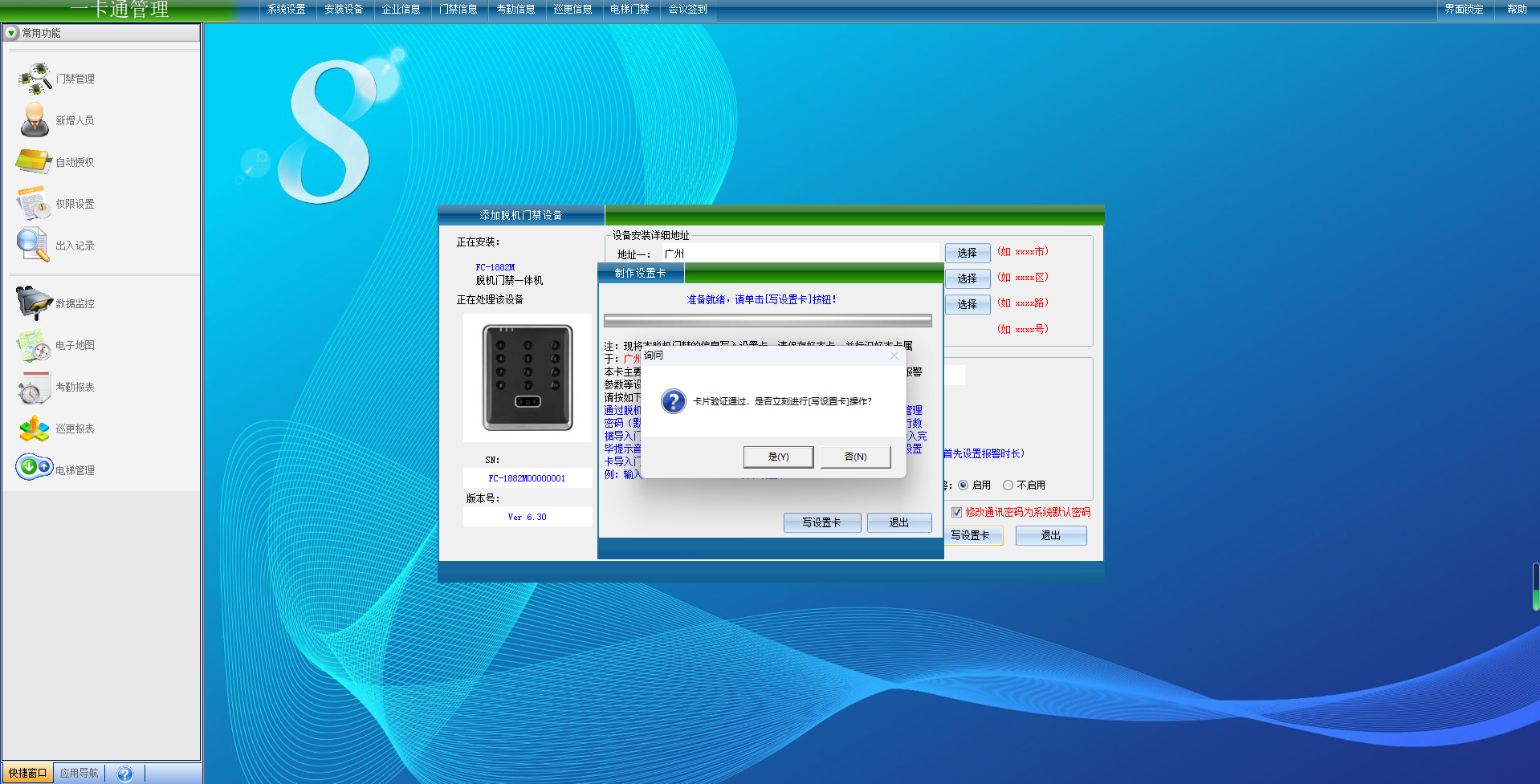
Task: Open the 门禁信息 menu
Action: [x=458, y=10]
